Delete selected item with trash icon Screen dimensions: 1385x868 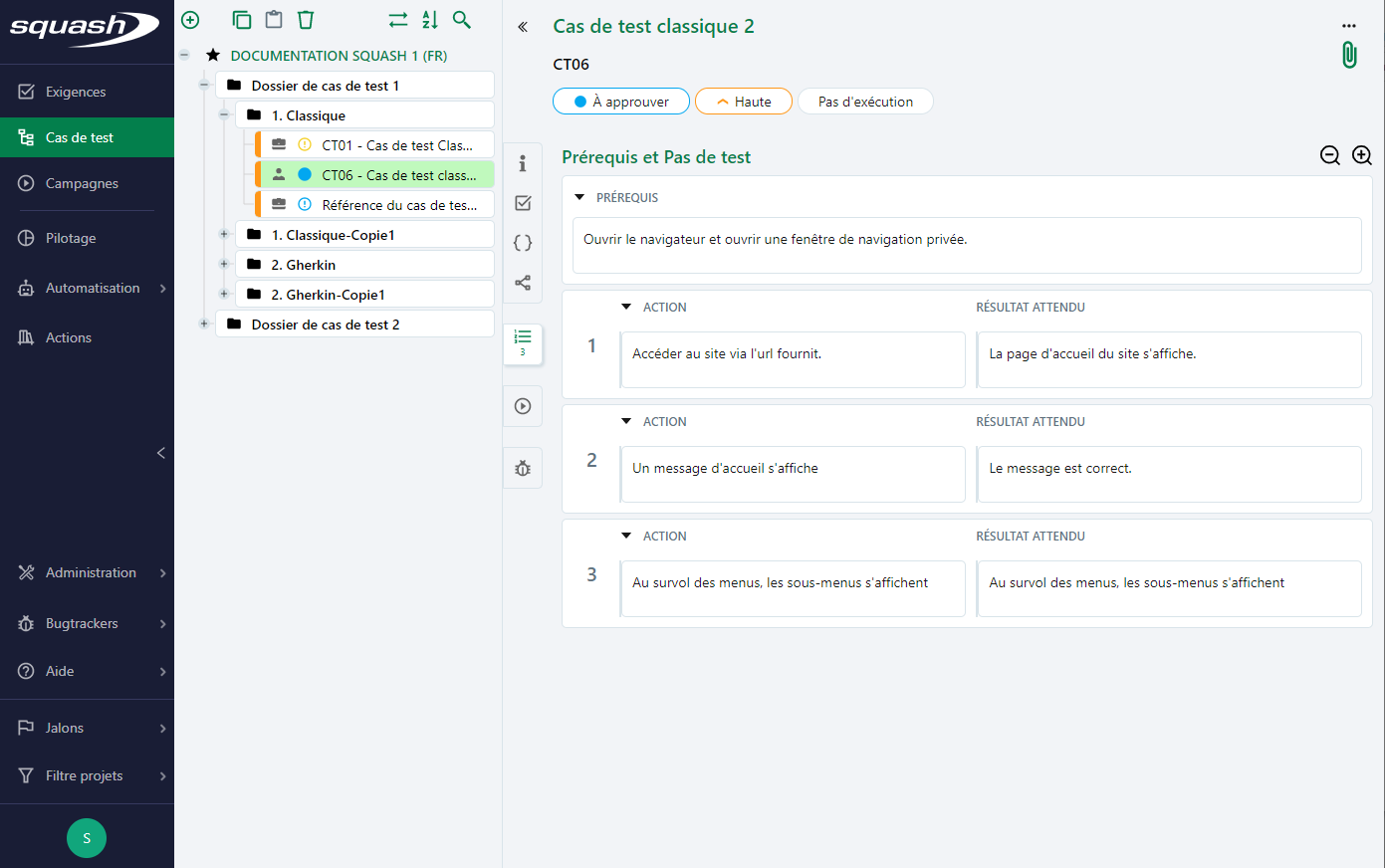click(x=306, y=20)
